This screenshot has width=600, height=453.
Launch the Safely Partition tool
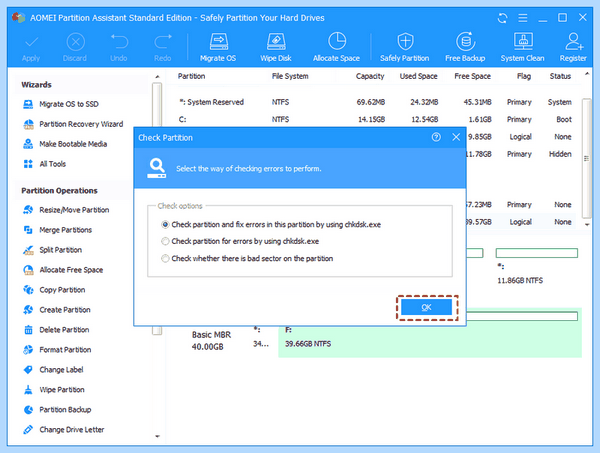click(404, 47)
